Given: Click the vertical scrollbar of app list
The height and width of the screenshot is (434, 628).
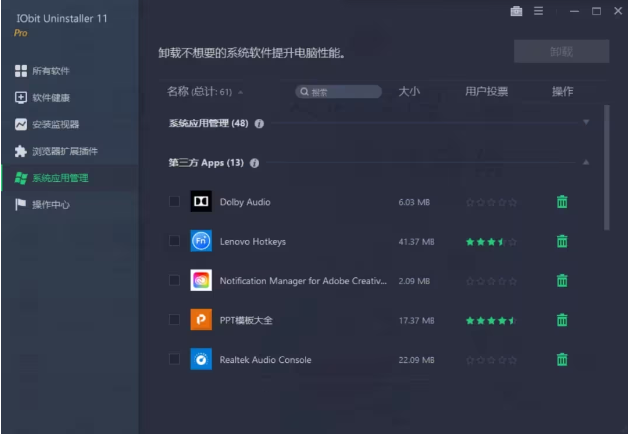Looking at the screenshot, I should [607, 167].
